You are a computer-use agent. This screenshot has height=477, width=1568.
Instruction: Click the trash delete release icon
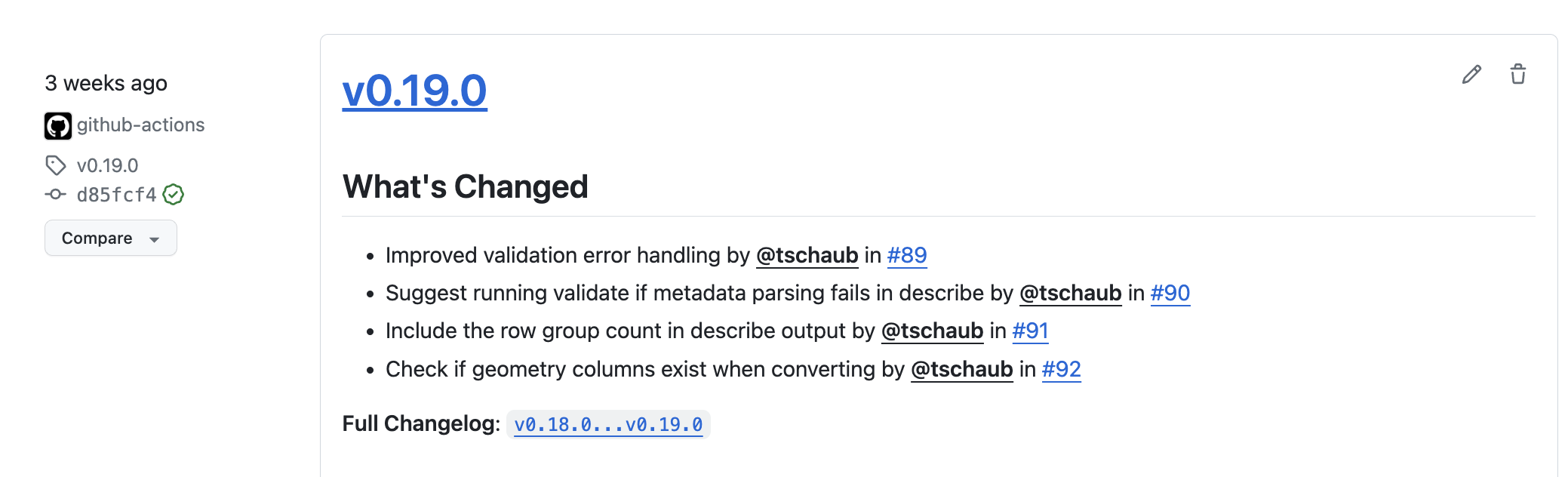[x=1518, y=75]
